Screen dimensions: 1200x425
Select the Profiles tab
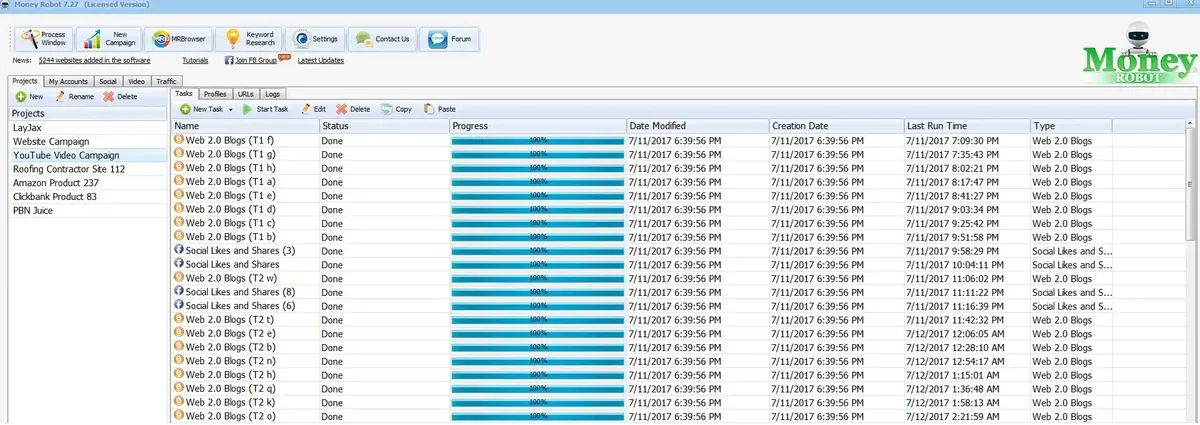(x=215, y=93)
